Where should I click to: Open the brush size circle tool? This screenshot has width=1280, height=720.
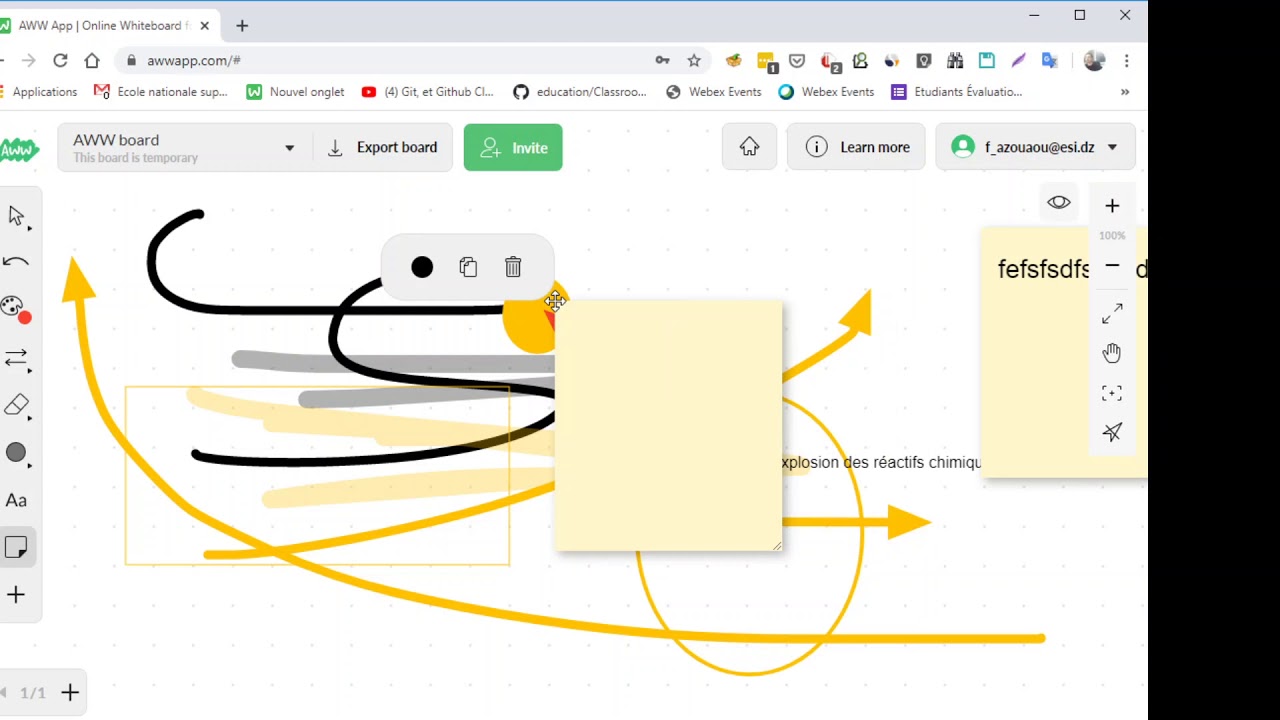point(16,453)
